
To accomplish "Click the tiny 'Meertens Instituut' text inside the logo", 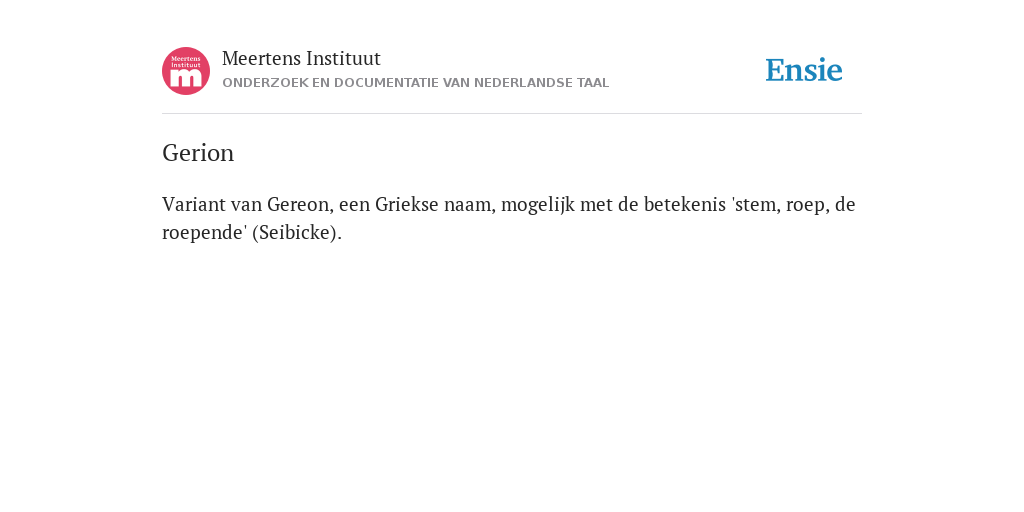I will pos(186,62).
